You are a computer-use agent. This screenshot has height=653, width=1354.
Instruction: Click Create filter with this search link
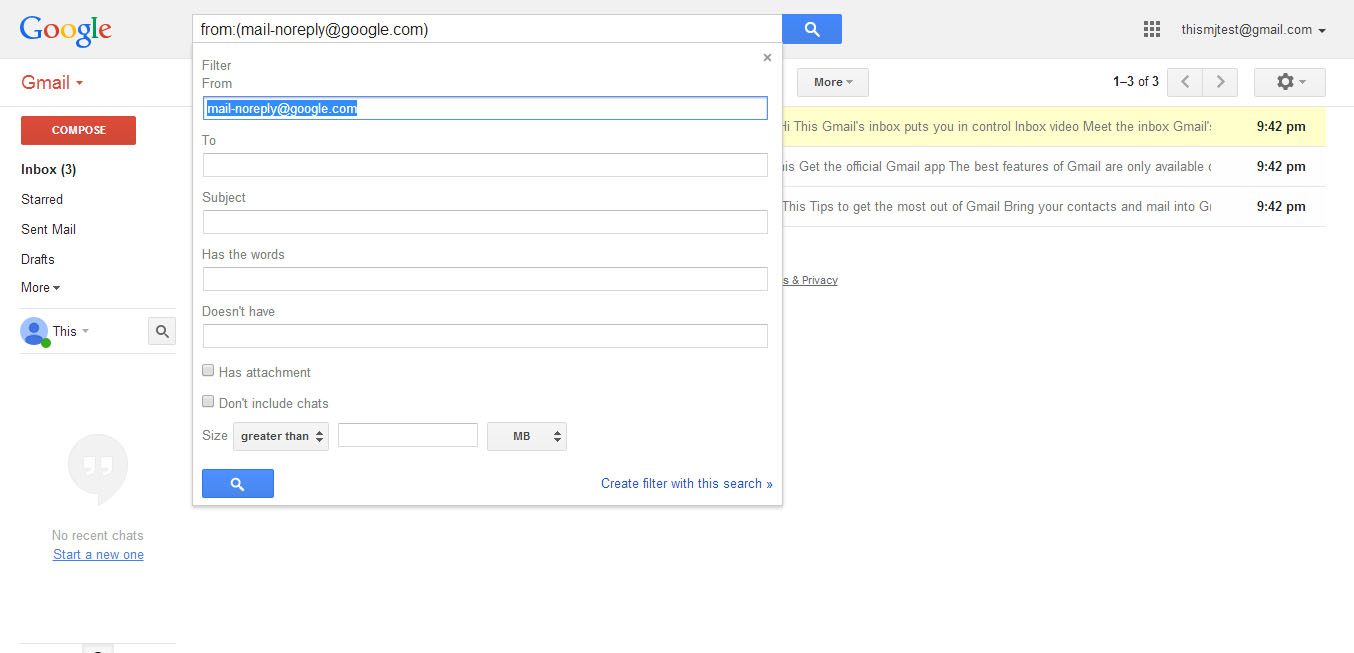tap(687, 484)
